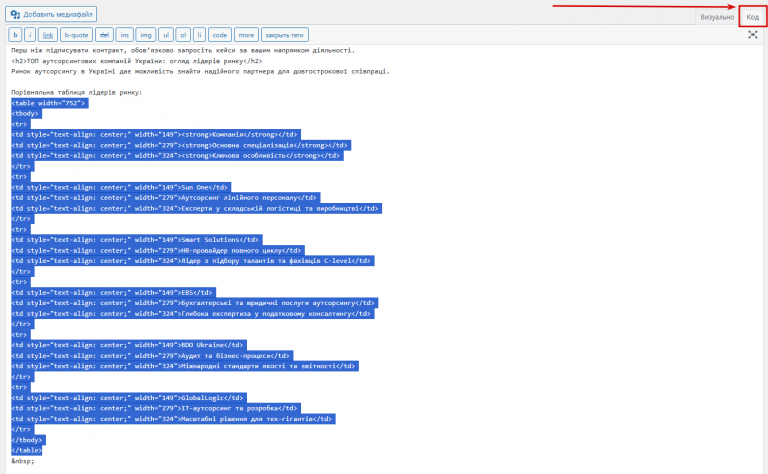Screen dimensions: 768x474
Task: Insert deleted text del tag button
Action: point(104,35)
